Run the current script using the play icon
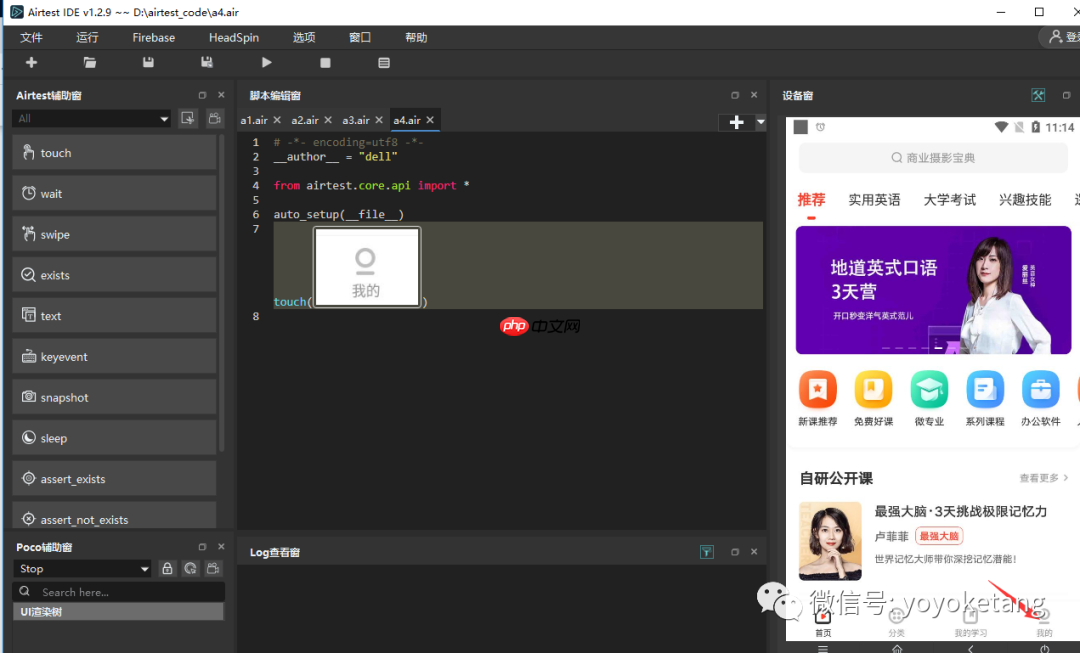The height and width of the screenshot is (653, 1080). [265, 62]
